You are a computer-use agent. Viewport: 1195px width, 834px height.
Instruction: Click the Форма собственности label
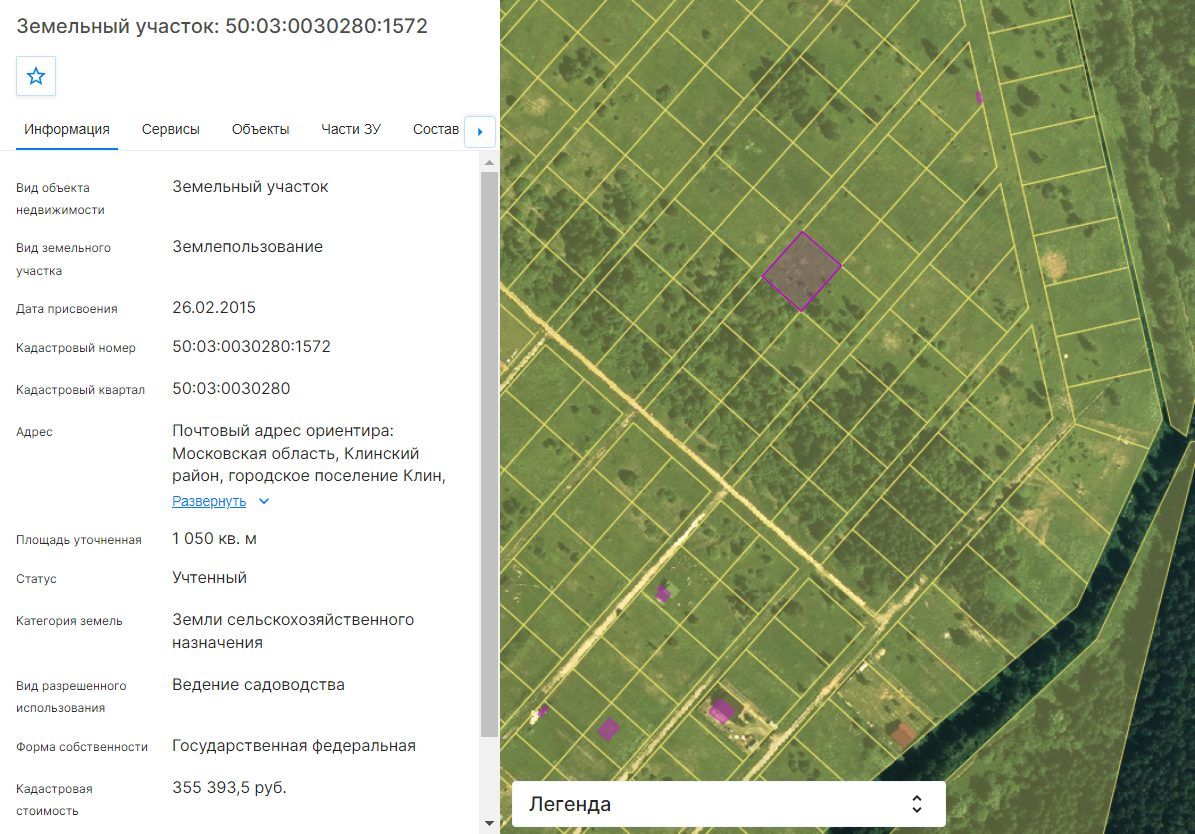[82, 746]
